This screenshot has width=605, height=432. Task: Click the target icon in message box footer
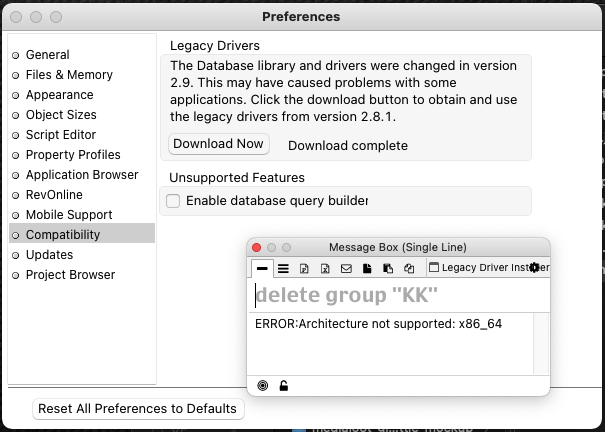coord(263,386)
